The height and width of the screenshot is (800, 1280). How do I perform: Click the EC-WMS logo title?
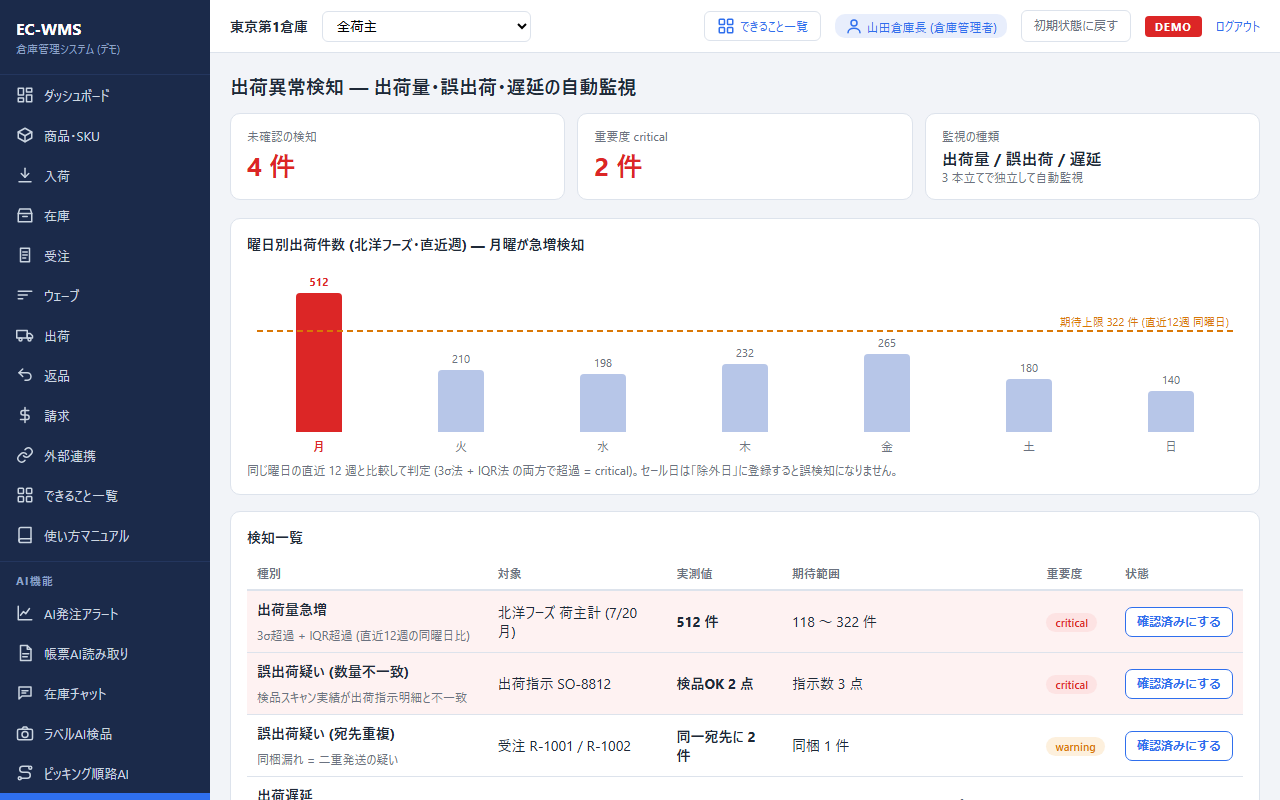[x=48, y=29]
